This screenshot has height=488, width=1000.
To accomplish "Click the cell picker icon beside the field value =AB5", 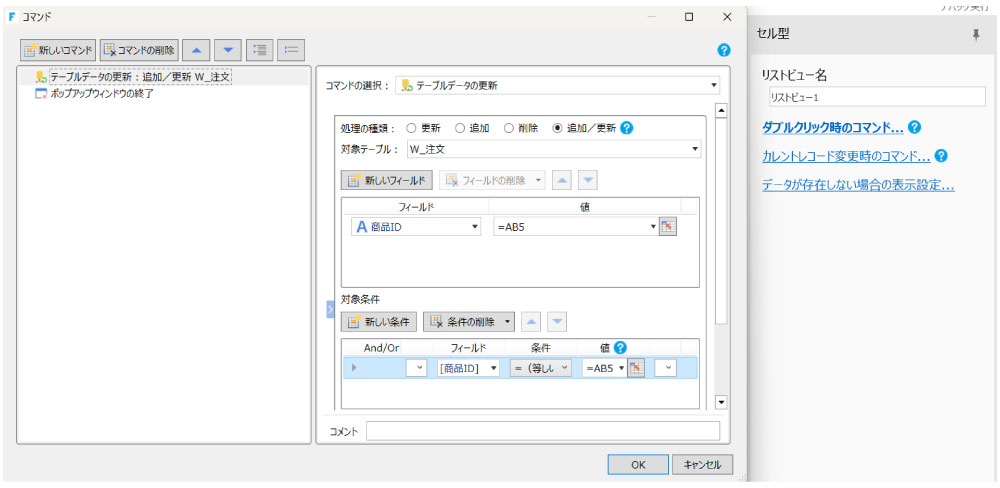I will pos(668,227).
